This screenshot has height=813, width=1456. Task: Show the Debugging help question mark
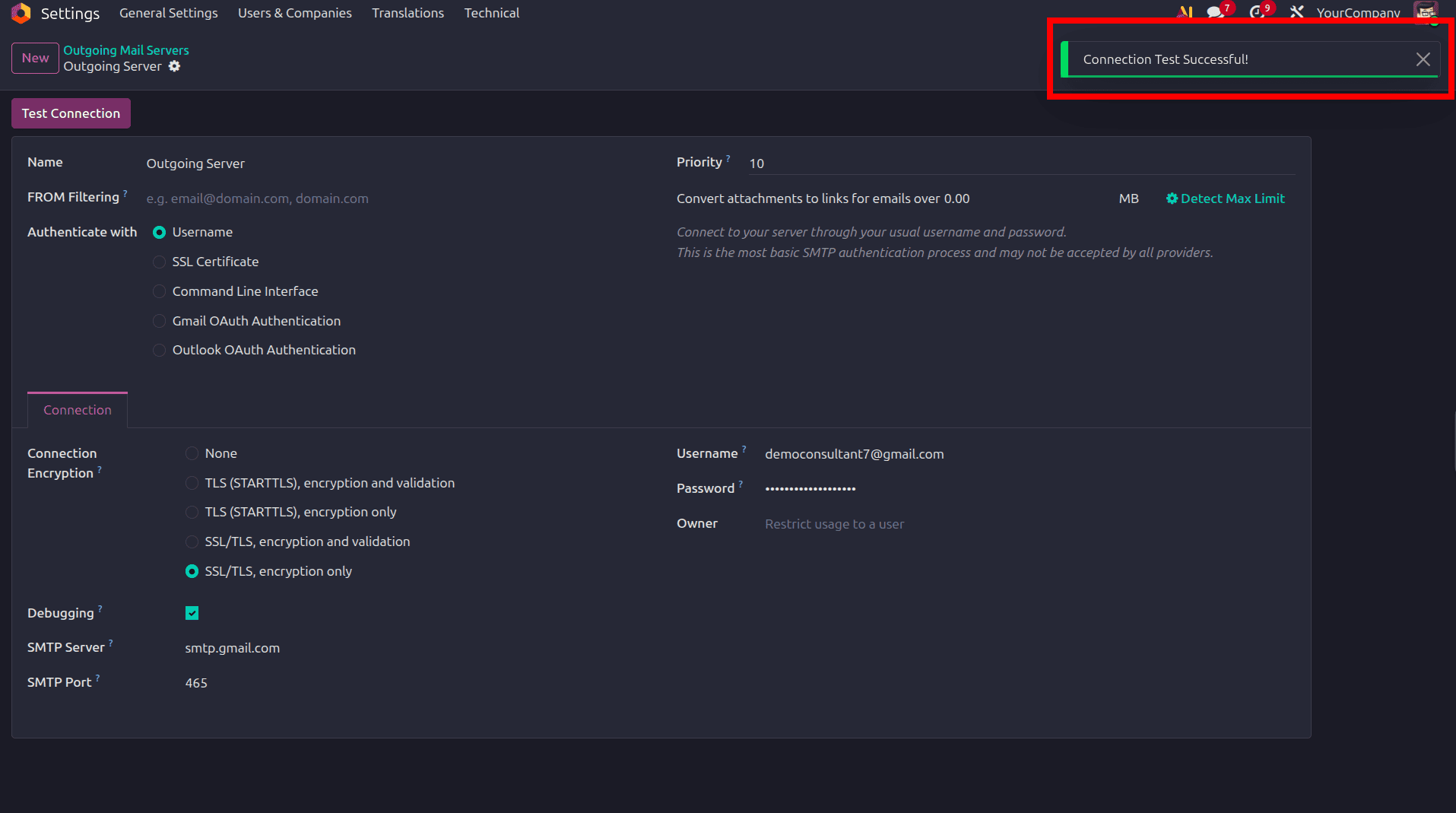pyautogui.click(x=100, y=609)
